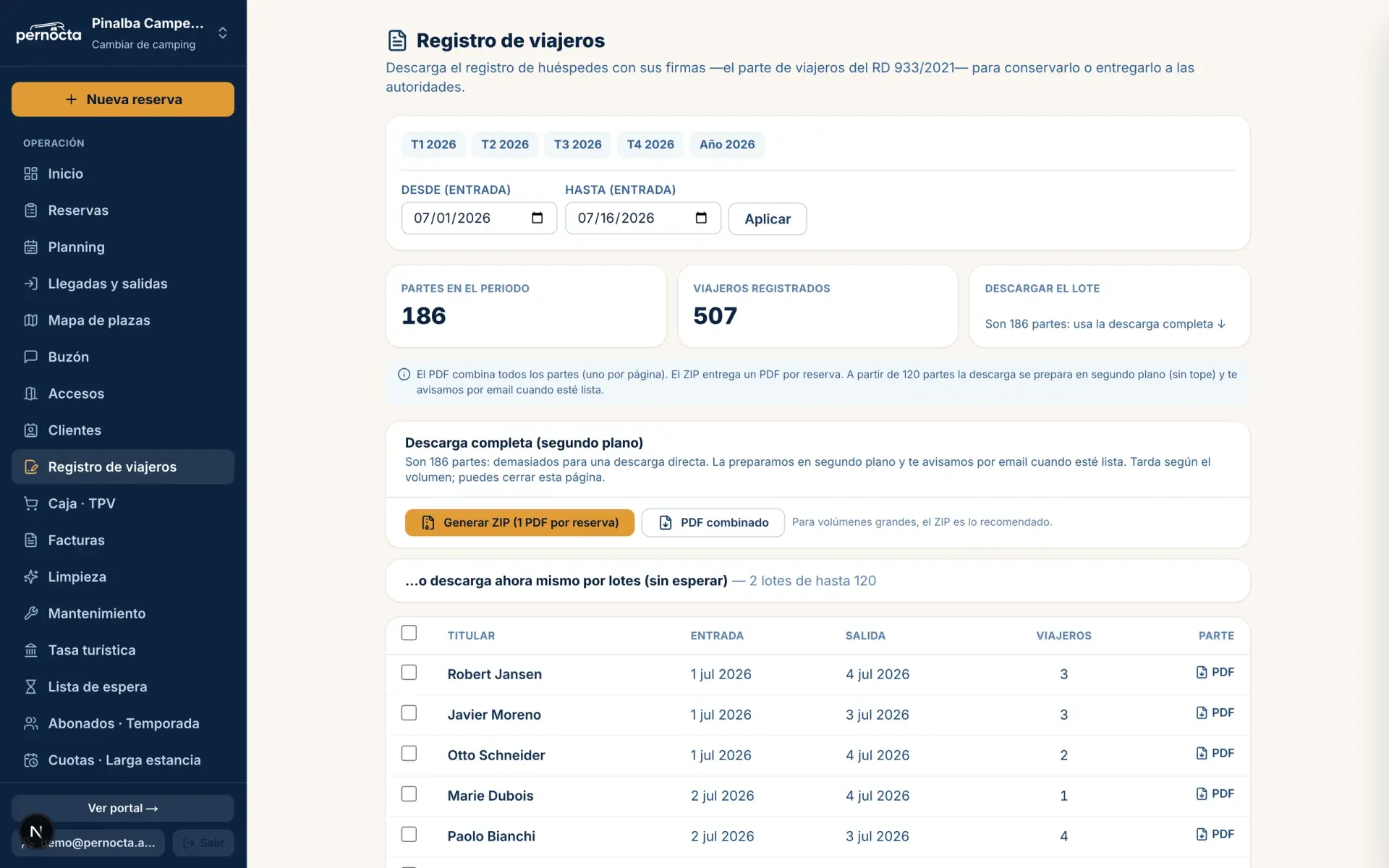Click the Facturas document icon
Viewport: 1389px width, 868px height.
click(x=30, y=540)
